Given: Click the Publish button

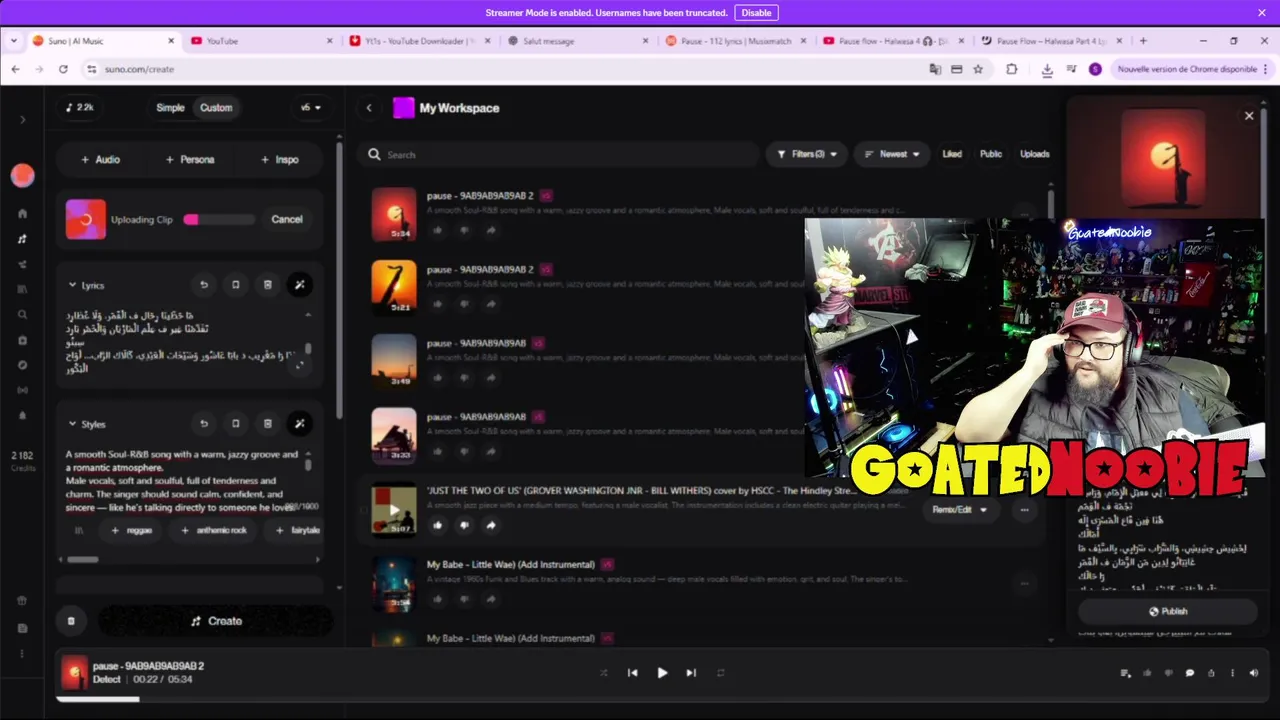Looking at the screenshot, I should pos(1167,611).
